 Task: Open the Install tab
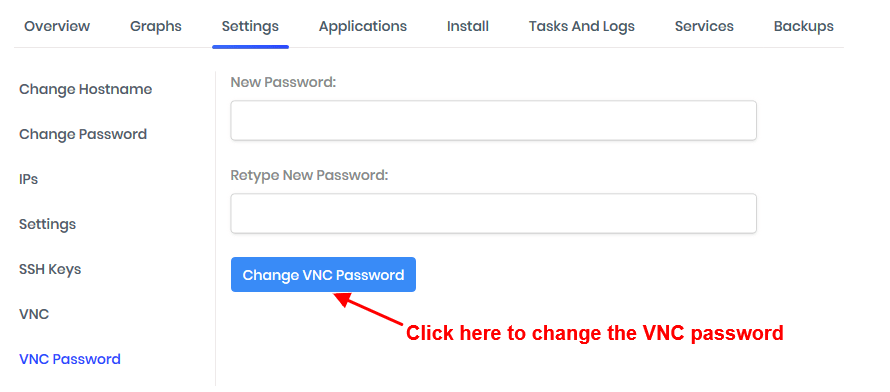click(x=468, y=26)
